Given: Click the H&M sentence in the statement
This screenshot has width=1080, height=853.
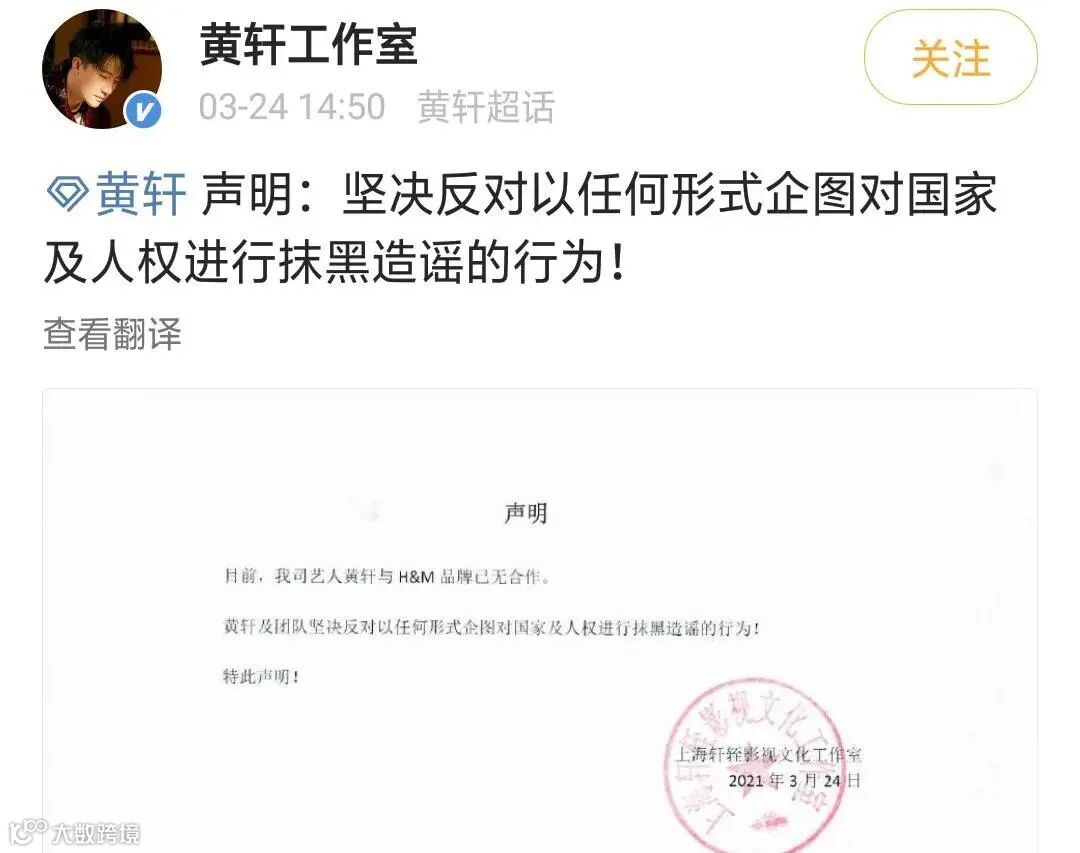Looking at the screenshot, I should pos(387,576).
